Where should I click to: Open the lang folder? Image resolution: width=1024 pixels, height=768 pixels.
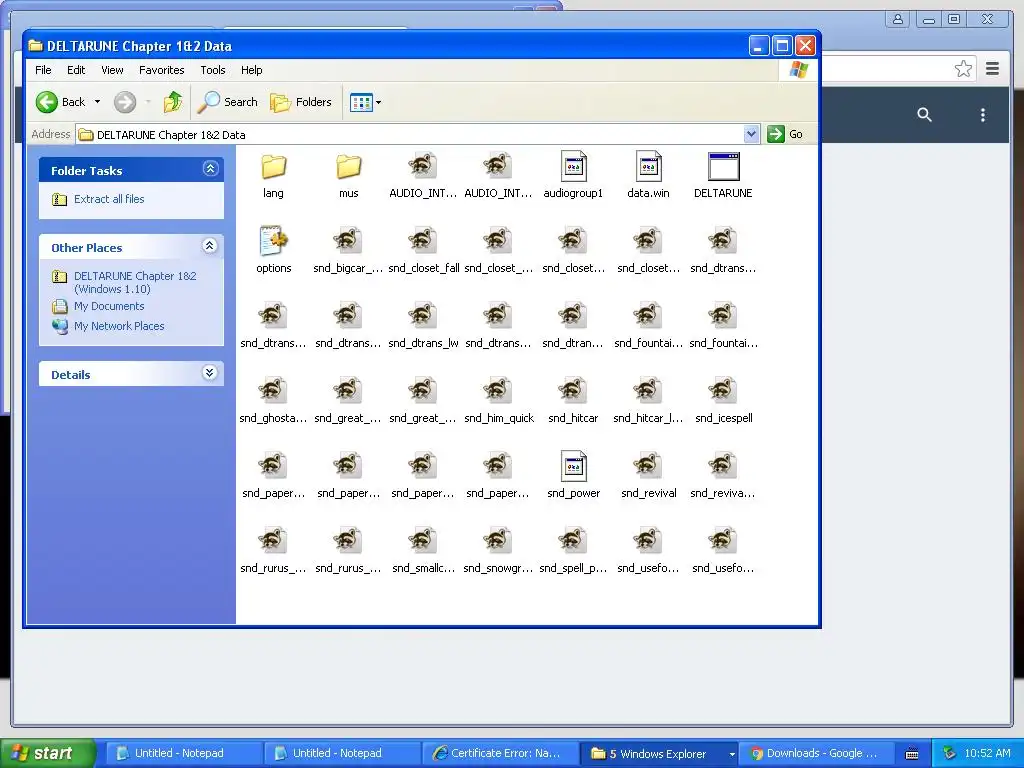point(273,167)
